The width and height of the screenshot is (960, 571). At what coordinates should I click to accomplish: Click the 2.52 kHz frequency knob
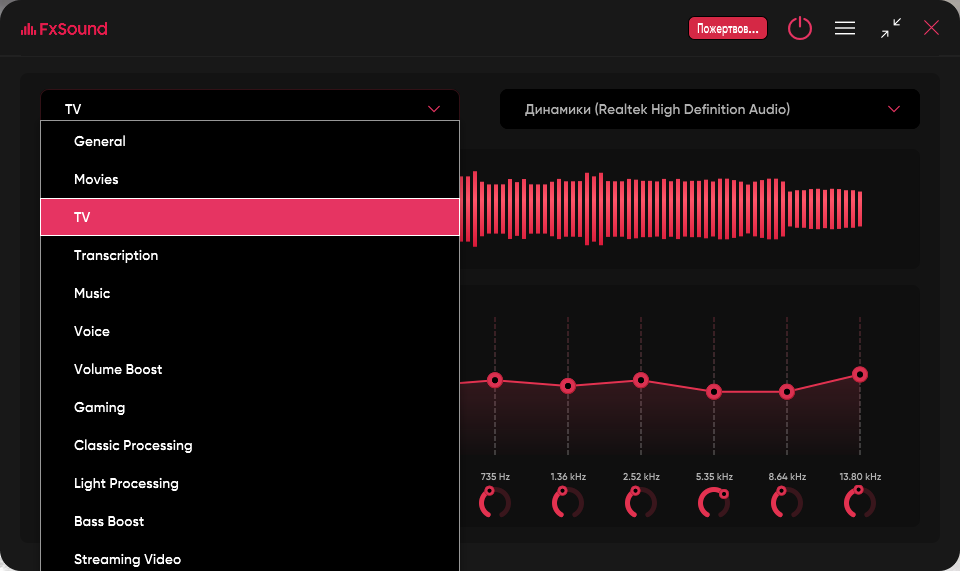tap(640, 502)
